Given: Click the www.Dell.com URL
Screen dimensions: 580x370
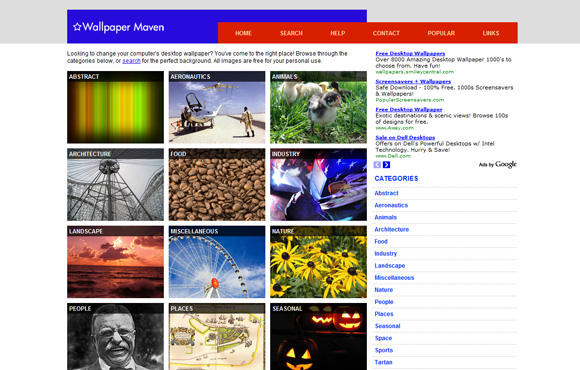Looking at the screenshot, I should (393, 156).
